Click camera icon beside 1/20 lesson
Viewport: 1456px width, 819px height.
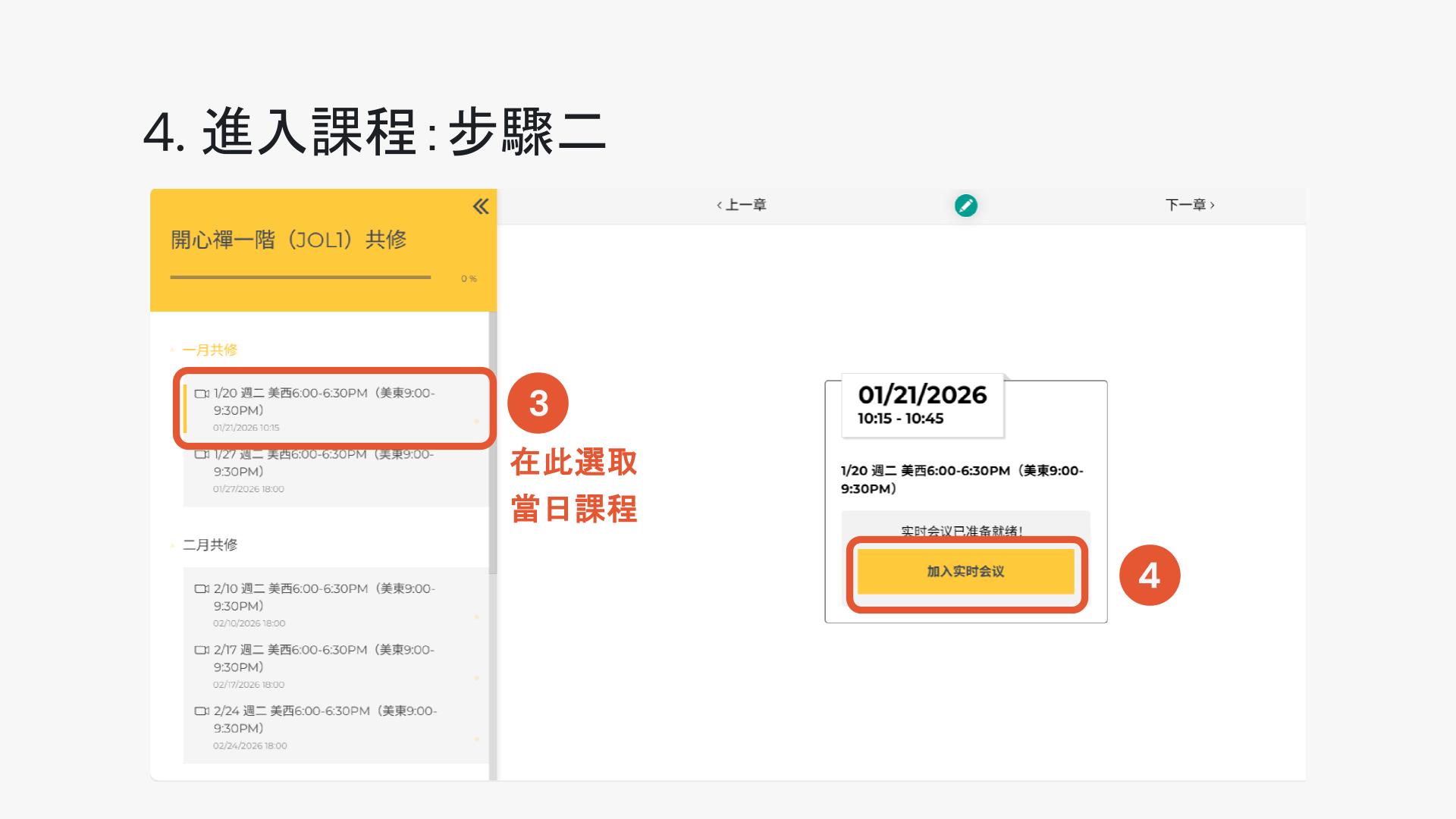coord(202,394)
